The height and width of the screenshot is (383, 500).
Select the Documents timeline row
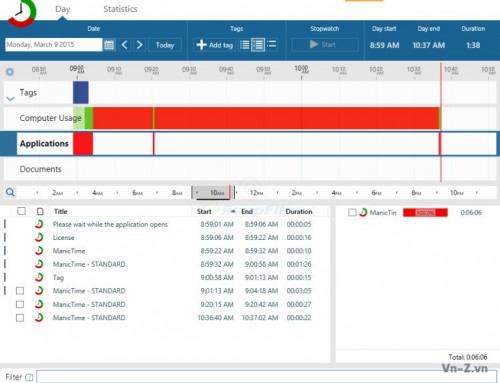point(250,169)
